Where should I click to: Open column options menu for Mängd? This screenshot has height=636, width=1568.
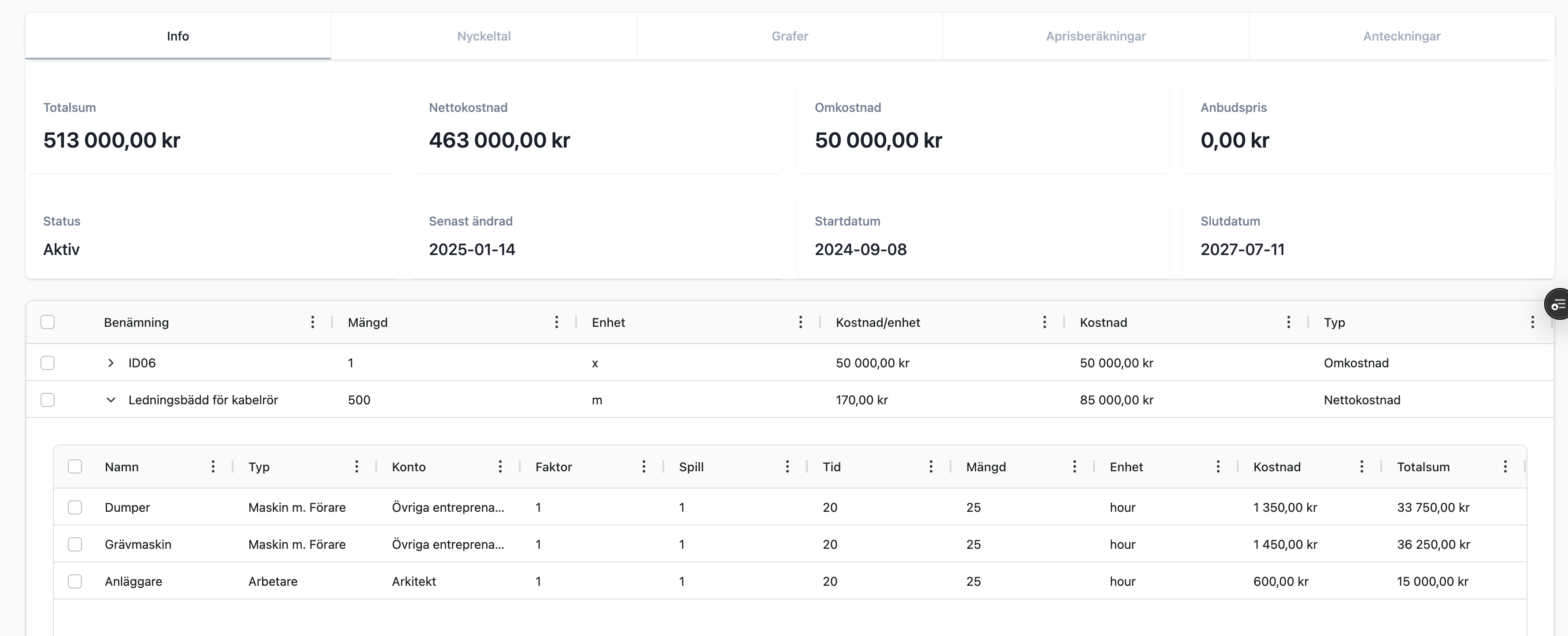[x=556, y=322]
